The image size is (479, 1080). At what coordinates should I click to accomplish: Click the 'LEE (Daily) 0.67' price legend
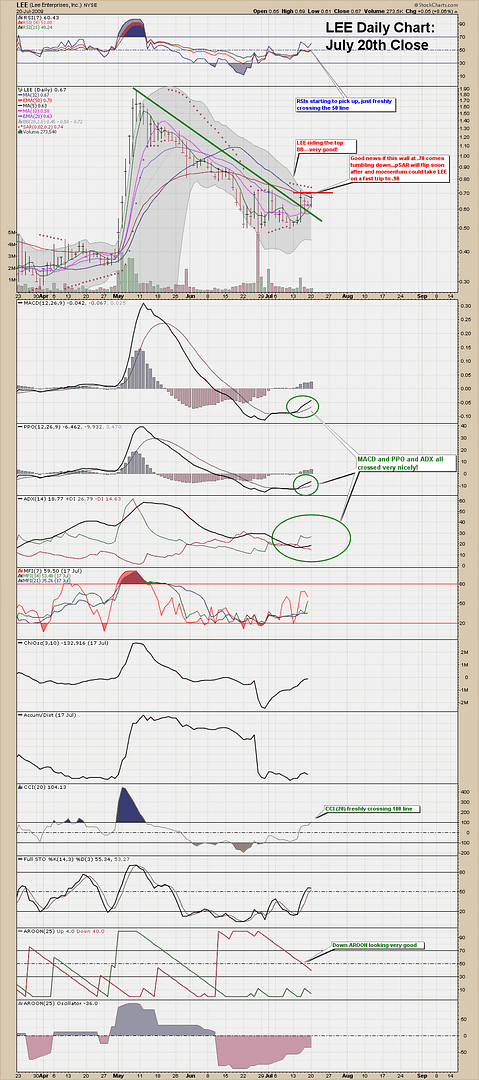point(40,90)
